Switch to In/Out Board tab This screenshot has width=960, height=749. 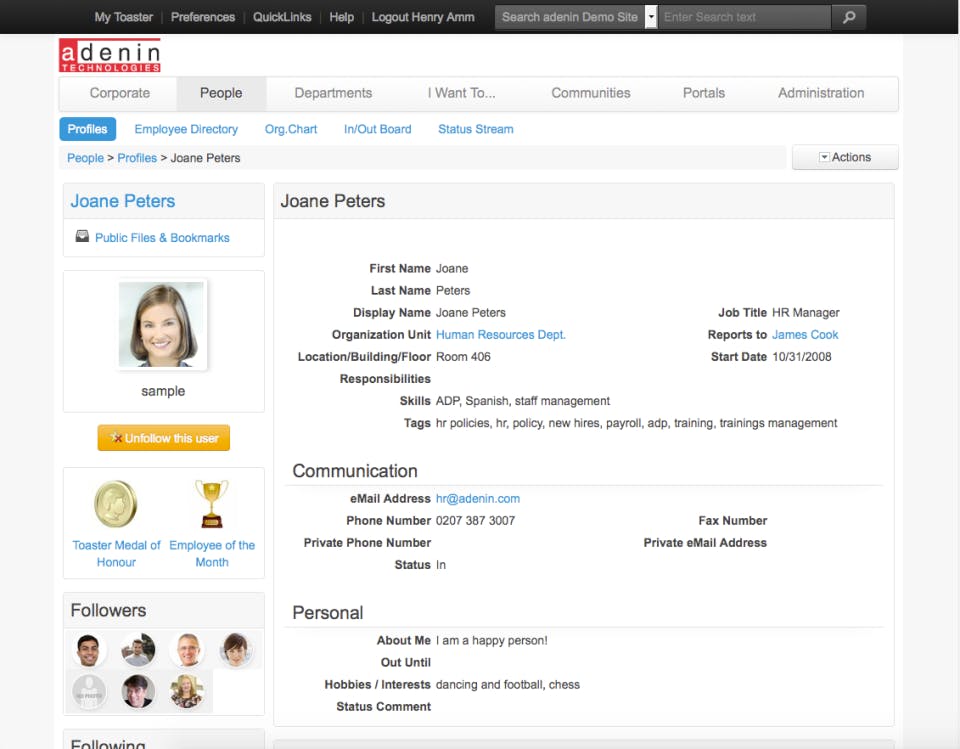point(377,129)
